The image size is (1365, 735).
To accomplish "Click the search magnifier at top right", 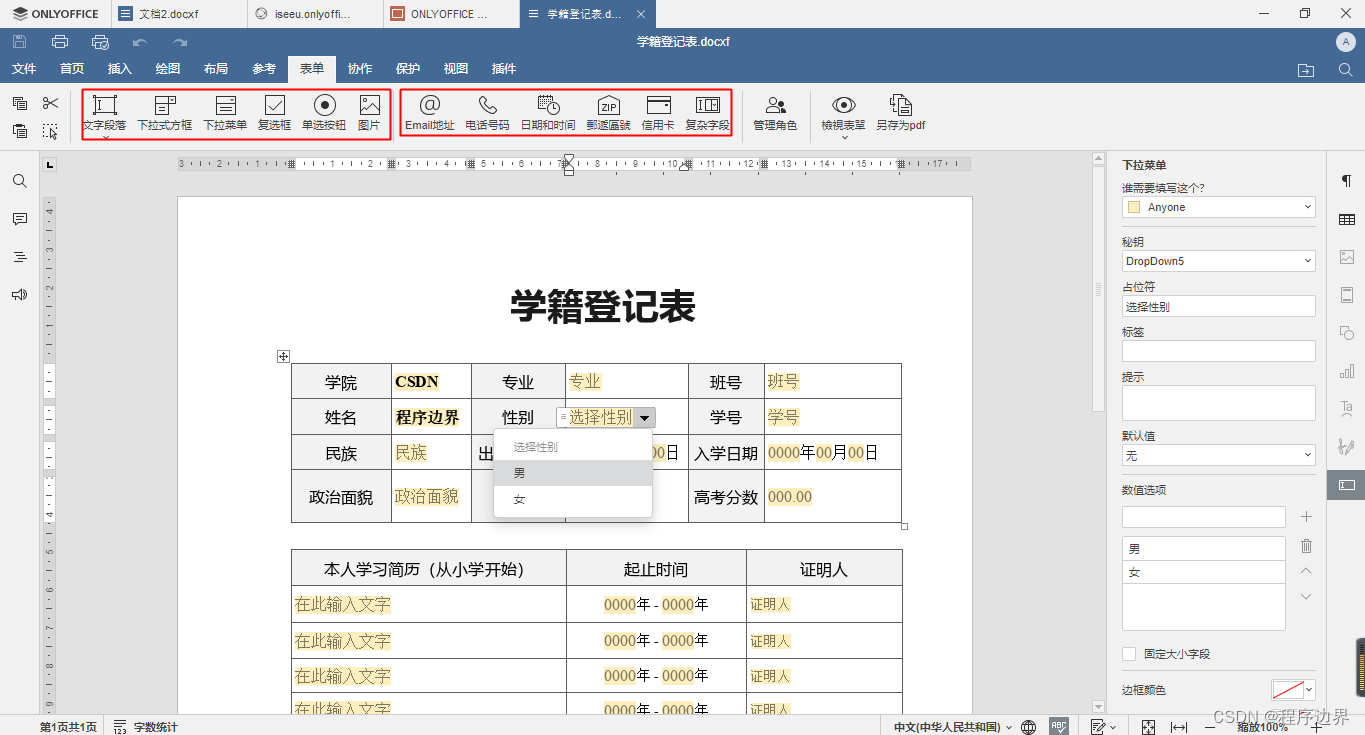I will coord(1346,69).
